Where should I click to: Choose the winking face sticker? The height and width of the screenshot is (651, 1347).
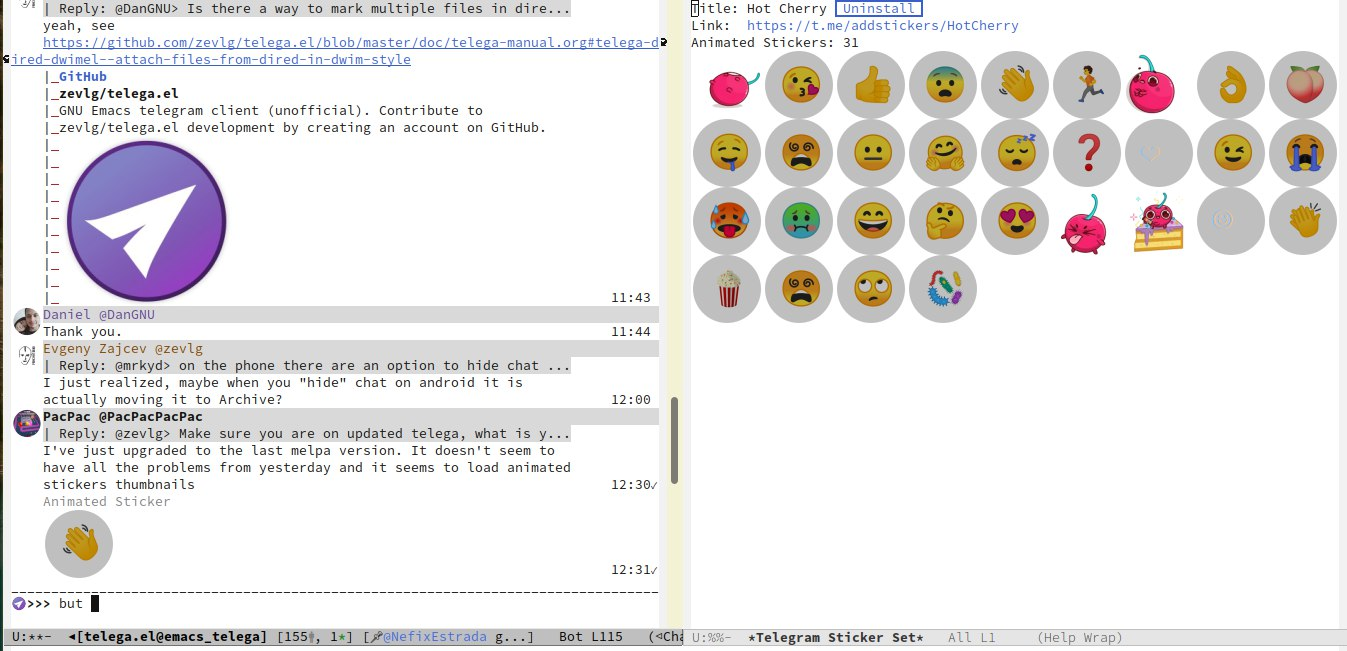(1231, 153)
